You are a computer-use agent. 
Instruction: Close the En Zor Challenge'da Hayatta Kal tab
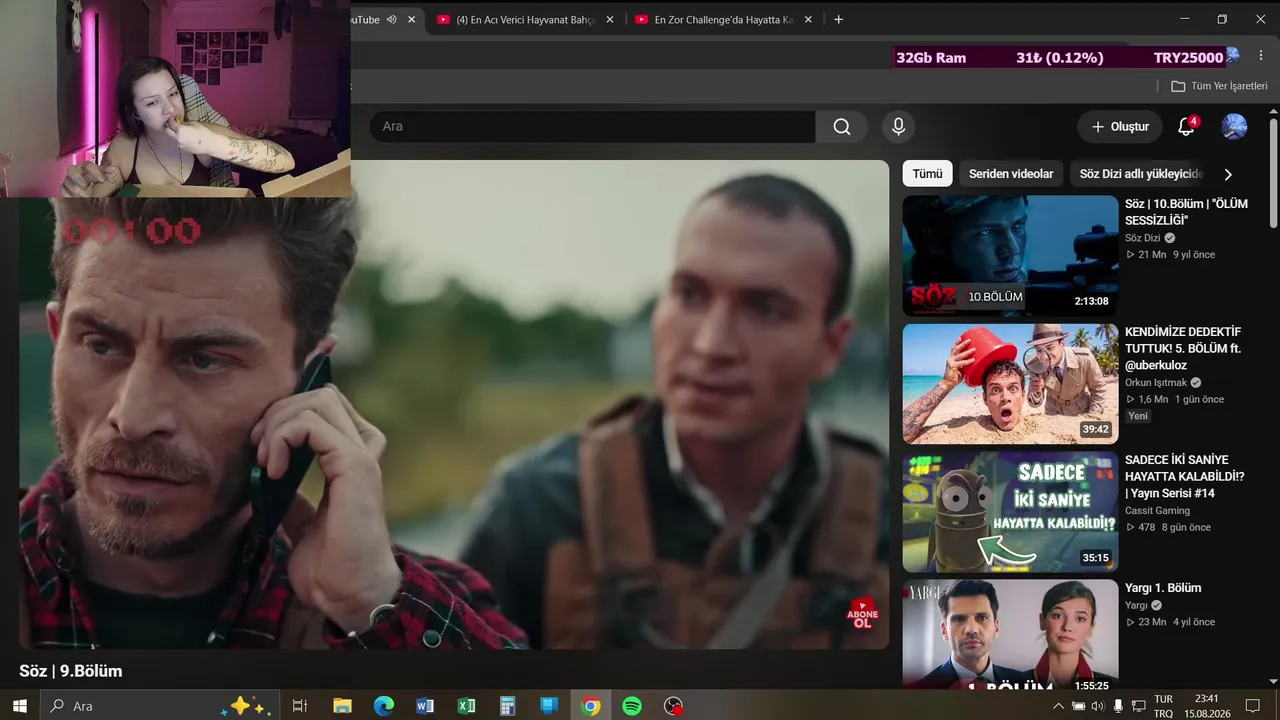pyautogui.click(x=808, y=19)
